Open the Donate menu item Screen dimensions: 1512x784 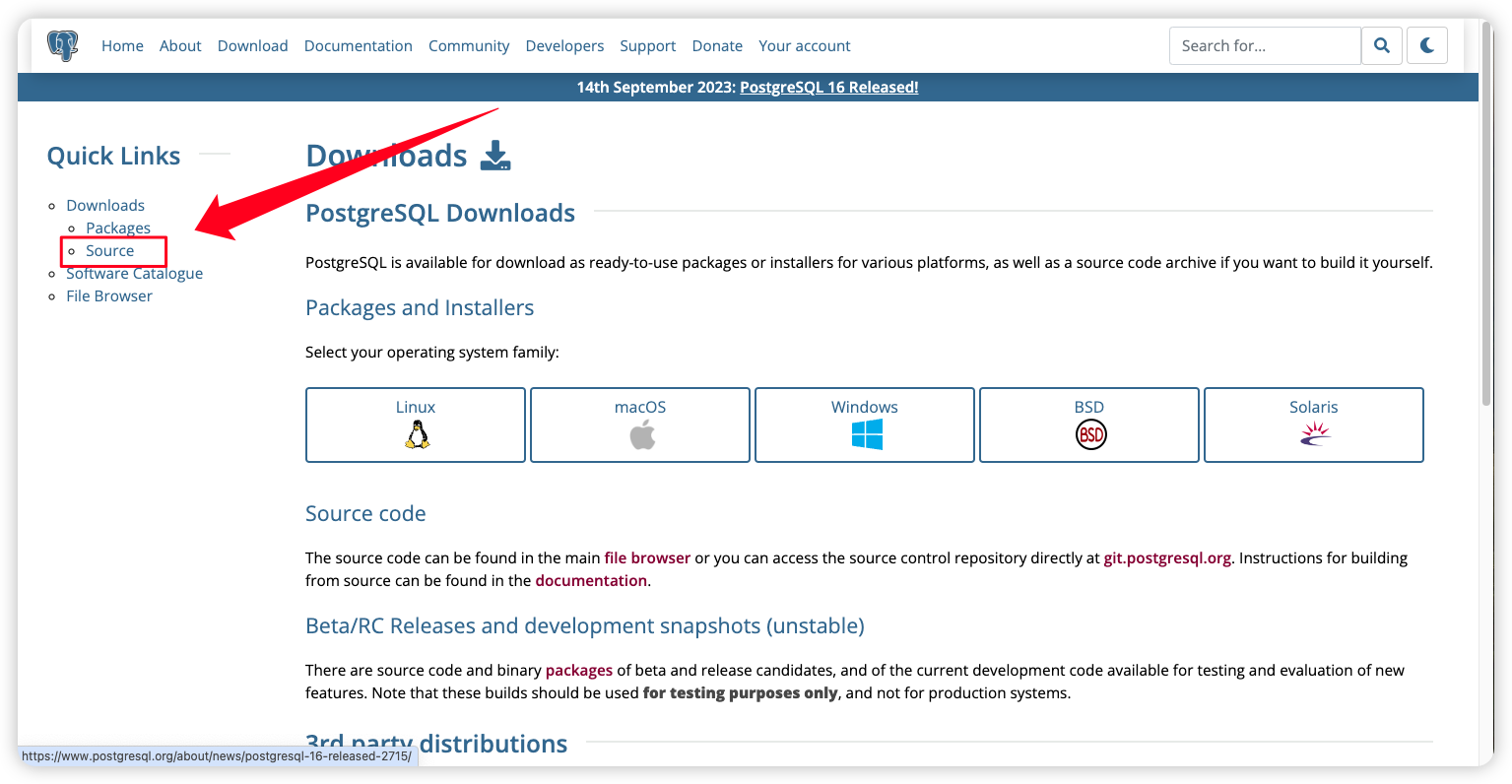(x=717, y=45)
